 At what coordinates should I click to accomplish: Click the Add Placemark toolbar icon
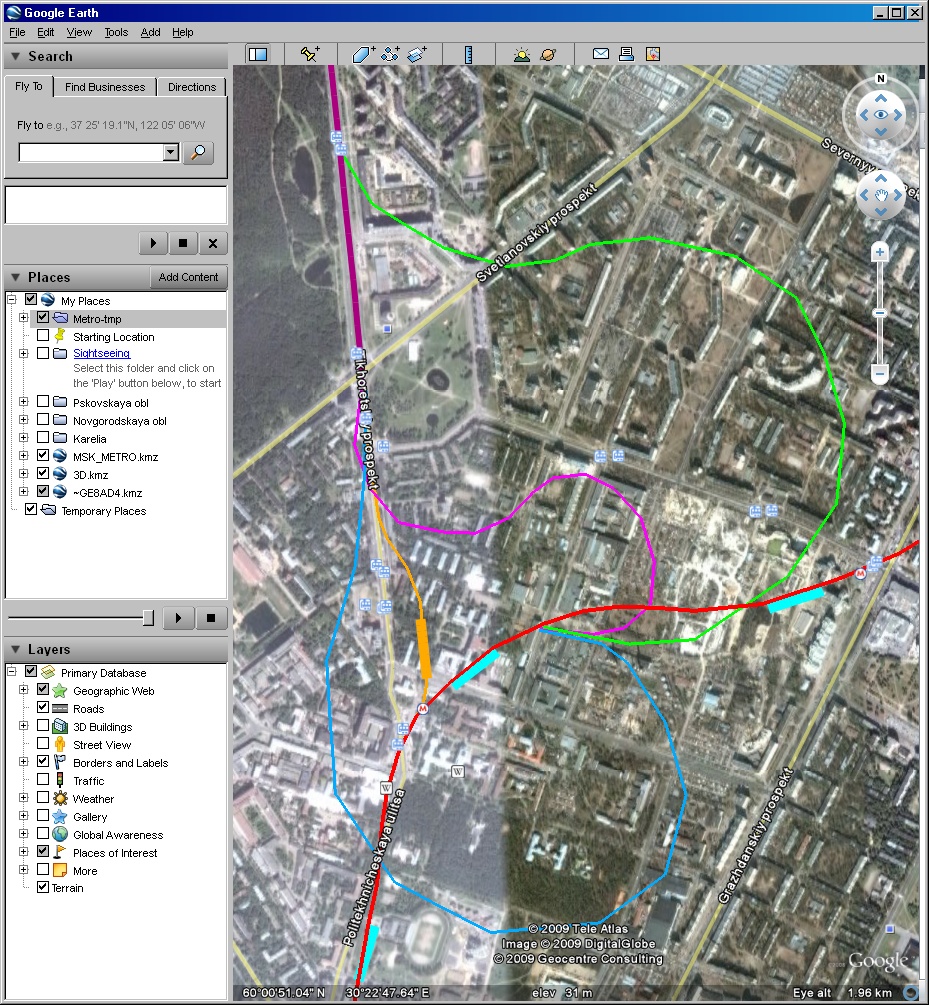[310, 55]
